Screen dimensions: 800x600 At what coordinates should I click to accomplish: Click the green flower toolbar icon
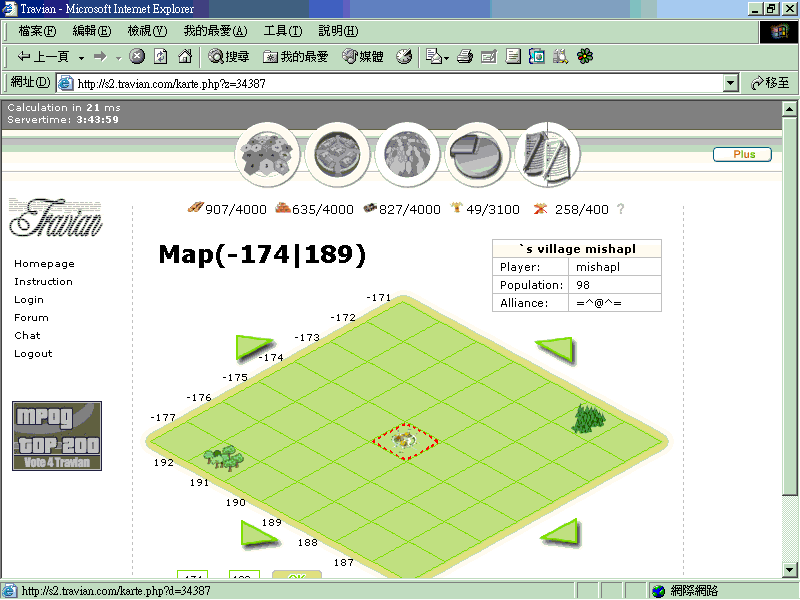585,56
